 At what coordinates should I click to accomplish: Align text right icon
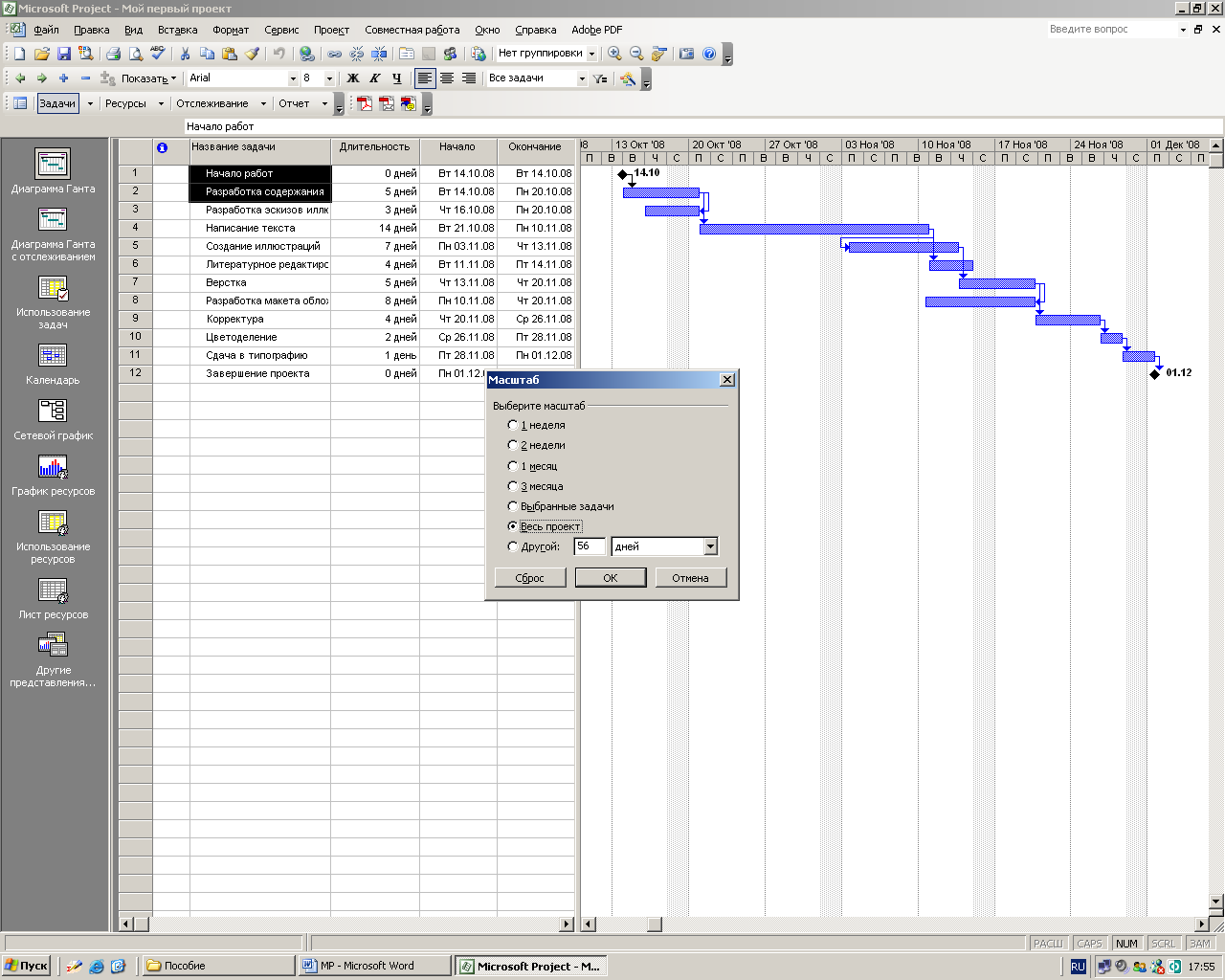469,78
